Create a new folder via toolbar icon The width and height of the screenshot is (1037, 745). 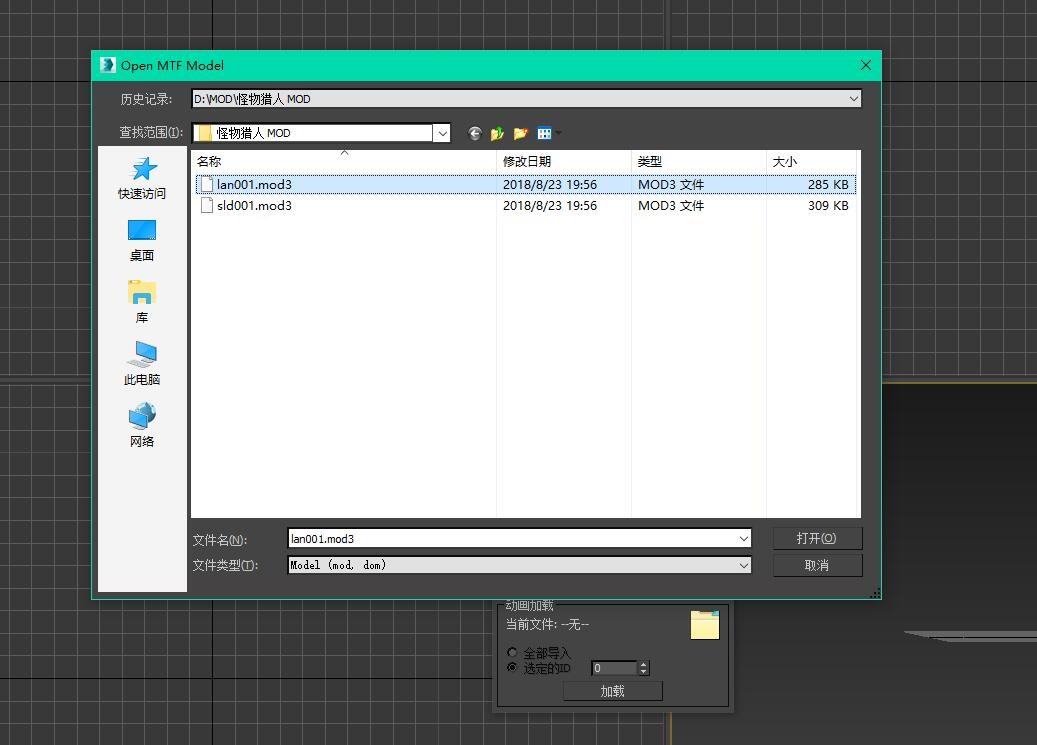[x=521, y=133]
